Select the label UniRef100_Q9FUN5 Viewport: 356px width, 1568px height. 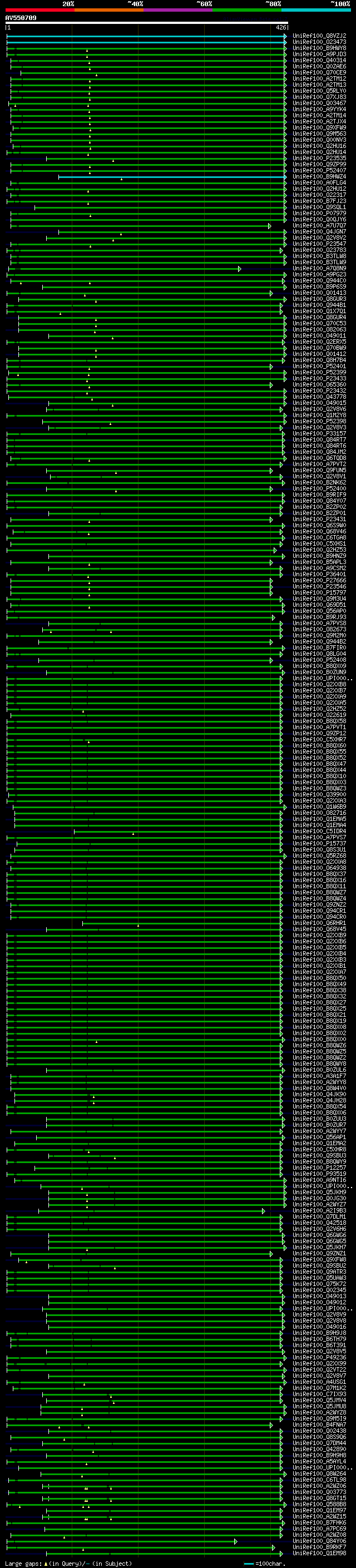pos(319,471)
